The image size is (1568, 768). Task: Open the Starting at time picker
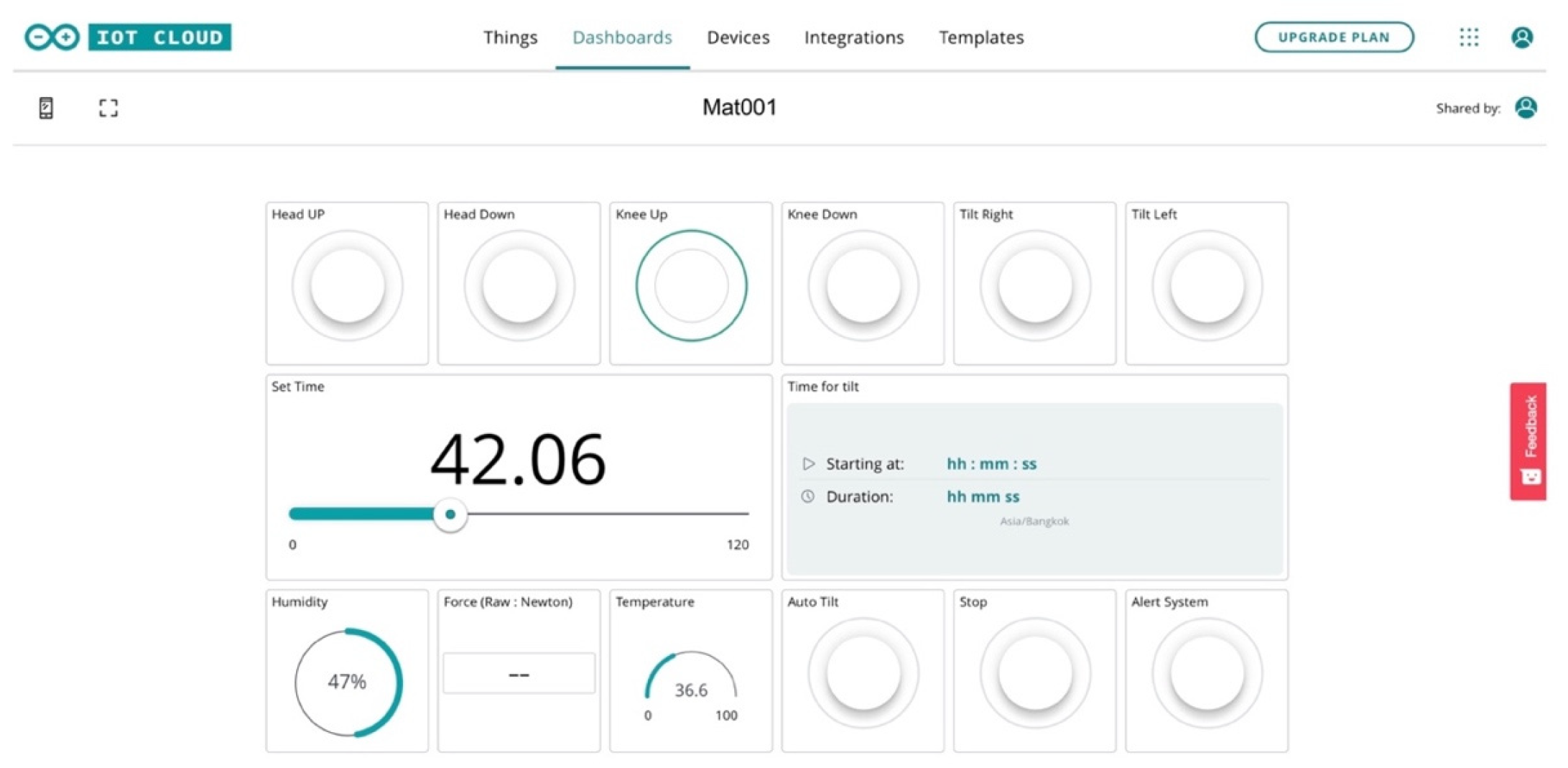coord(991,463)
